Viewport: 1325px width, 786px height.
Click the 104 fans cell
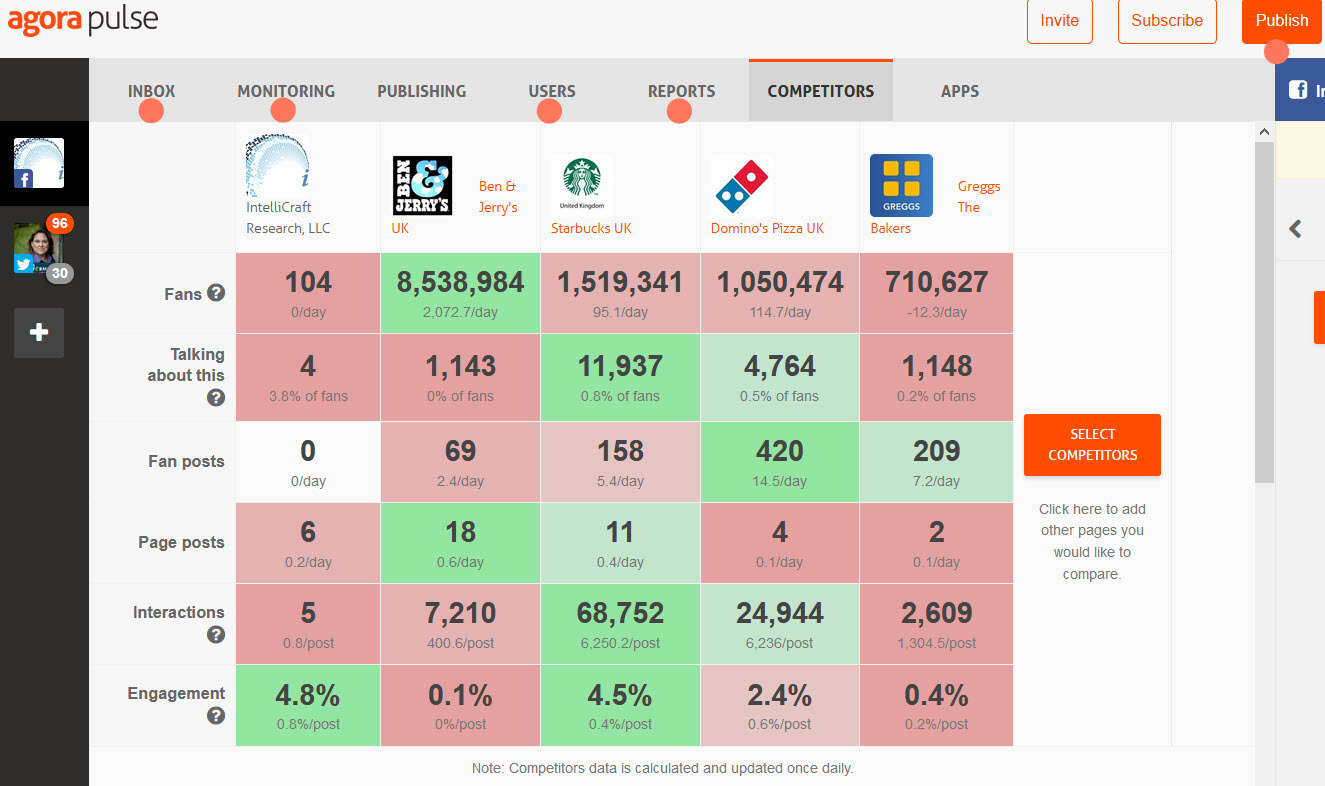[308, 293]
